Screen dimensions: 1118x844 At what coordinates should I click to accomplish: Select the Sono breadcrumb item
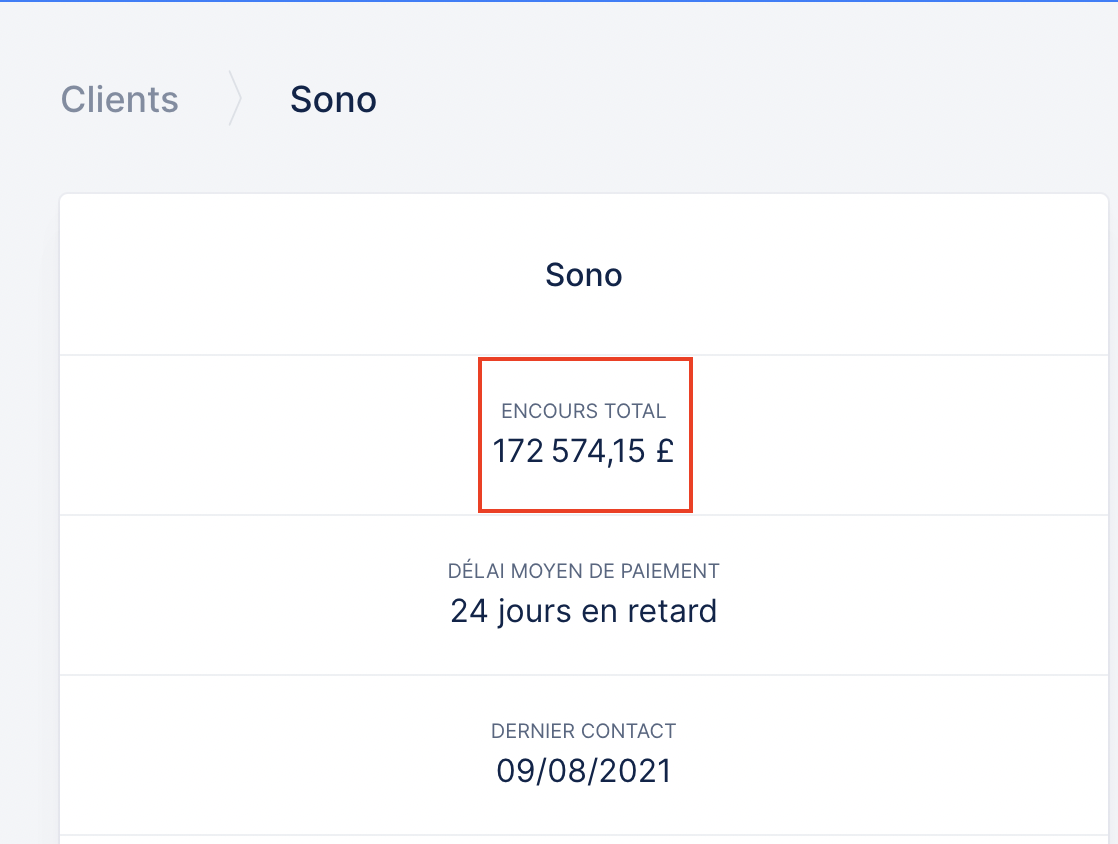333,100
